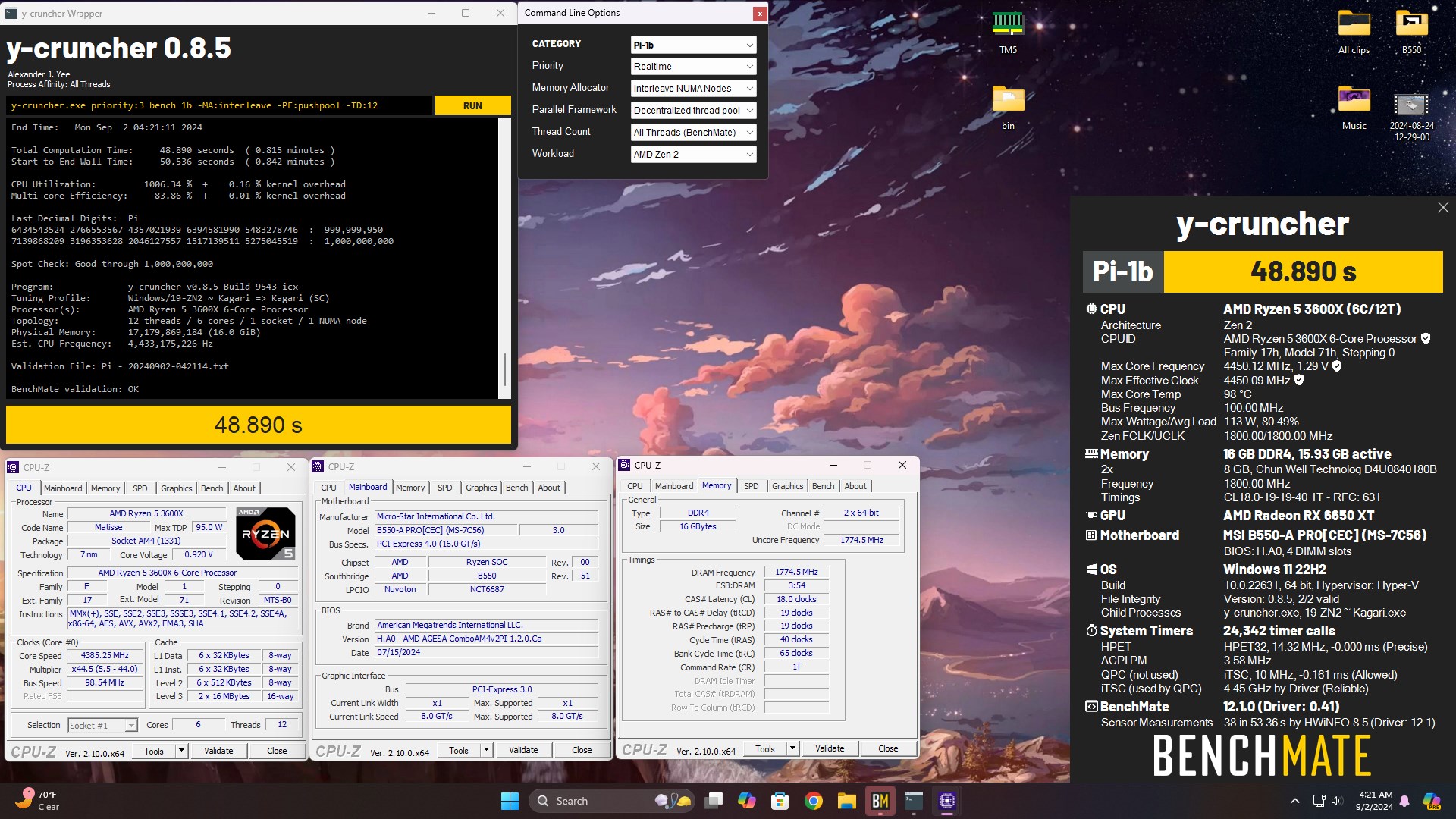Select CPU tab in third CPU-Z window
1456x819 pixels.
(635, 486)
